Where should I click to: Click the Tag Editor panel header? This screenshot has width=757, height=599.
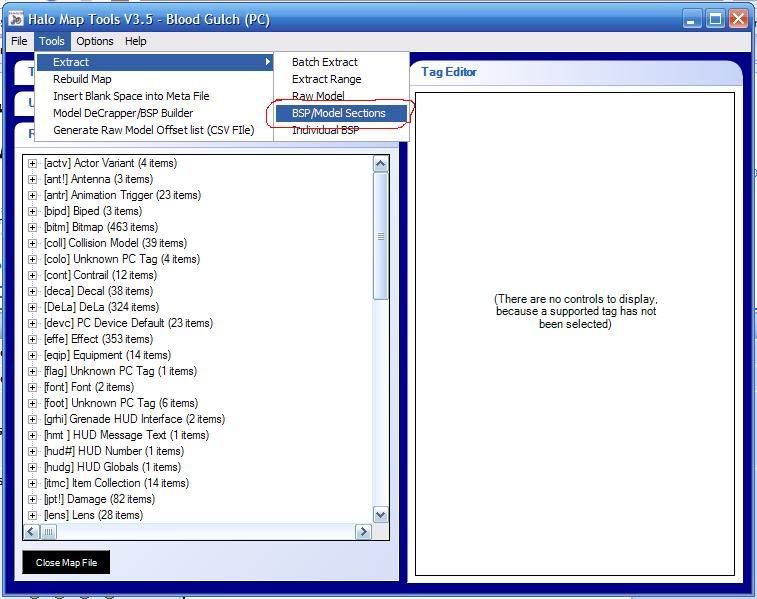coord(575,72)
